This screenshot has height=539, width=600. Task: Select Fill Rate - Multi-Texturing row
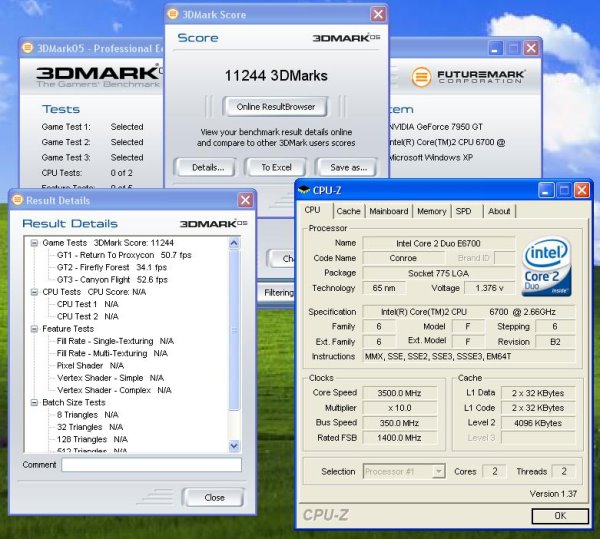pyautogui.click(x=112, y=353)
